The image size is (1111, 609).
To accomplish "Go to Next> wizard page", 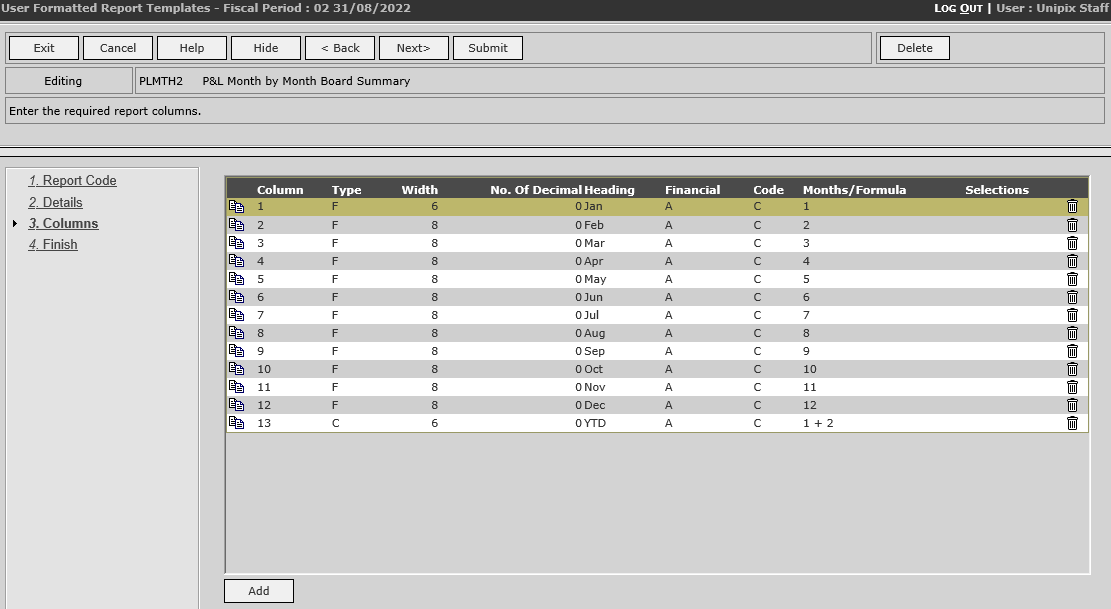I will coord(413,48).
